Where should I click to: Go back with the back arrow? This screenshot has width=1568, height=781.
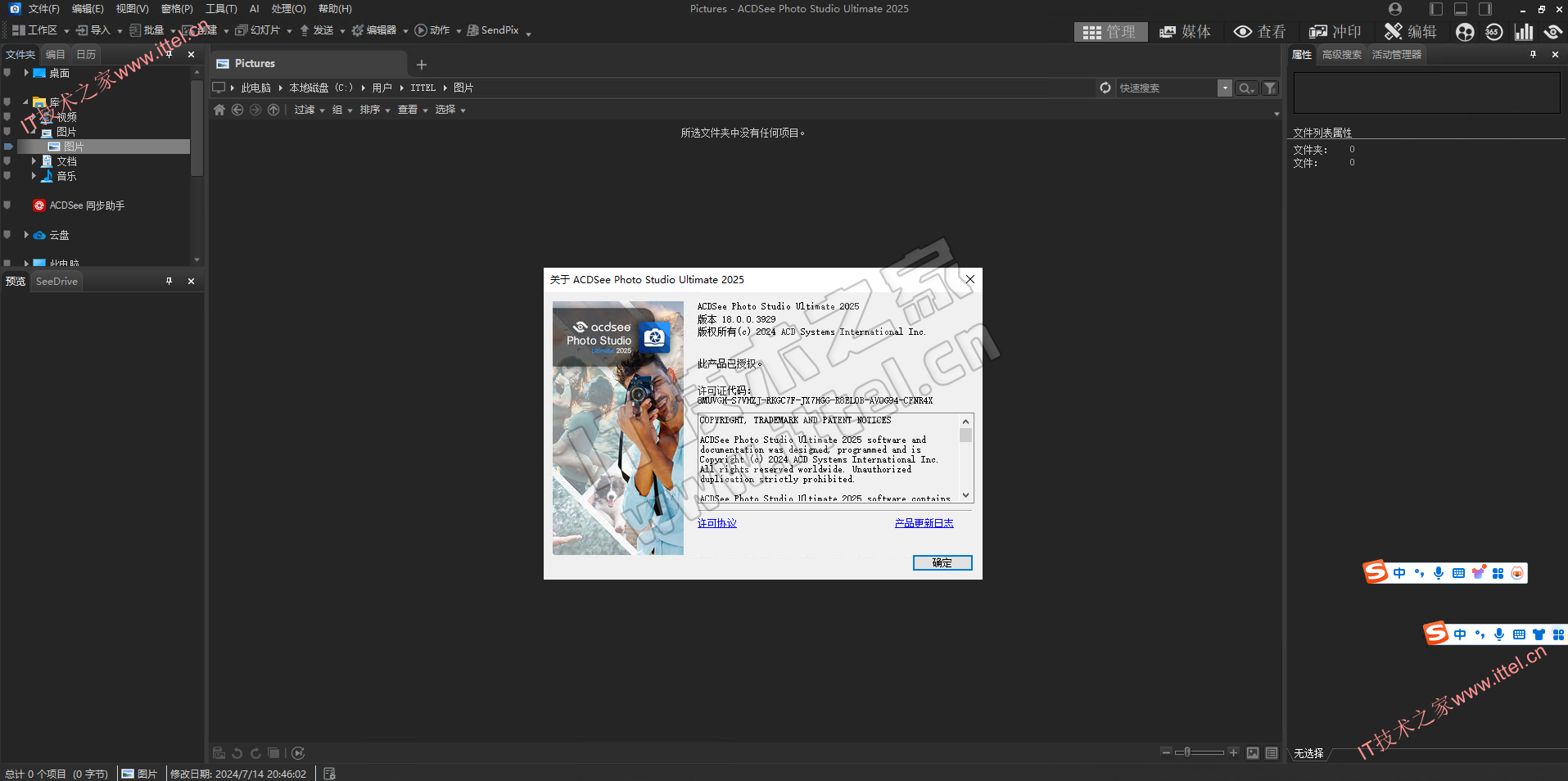pos(237,110)
